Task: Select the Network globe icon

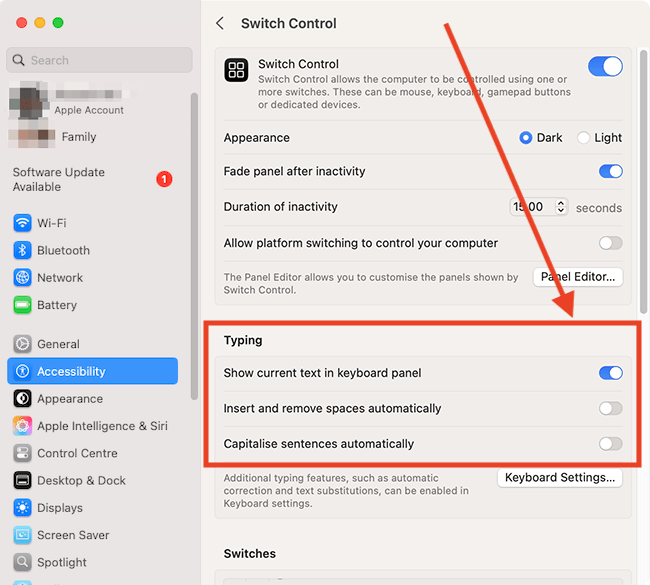Action: [22, 278]
